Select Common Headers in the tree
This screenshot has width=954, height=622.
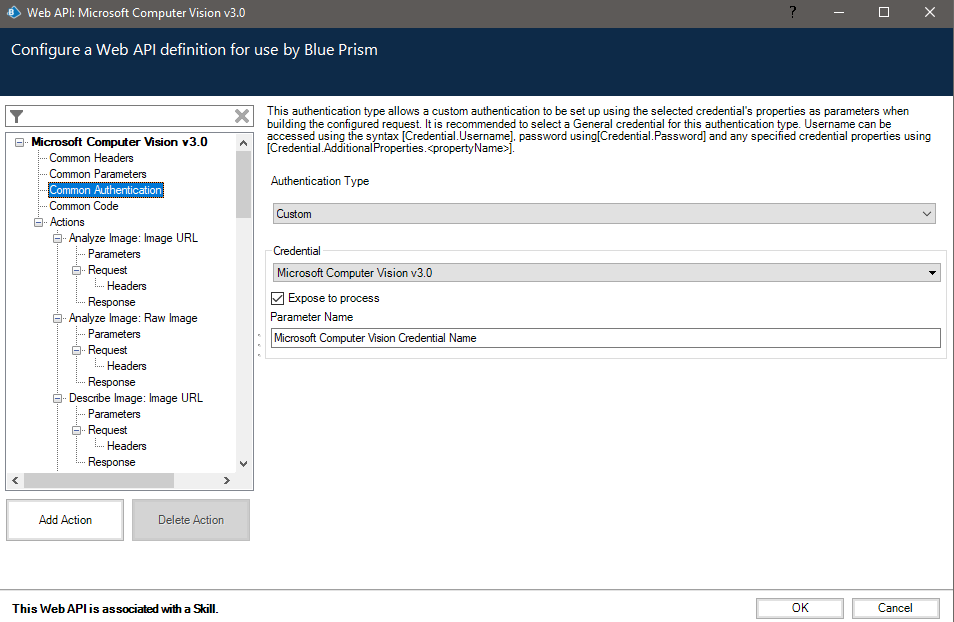pyautogui.click(x=91, y=158)
